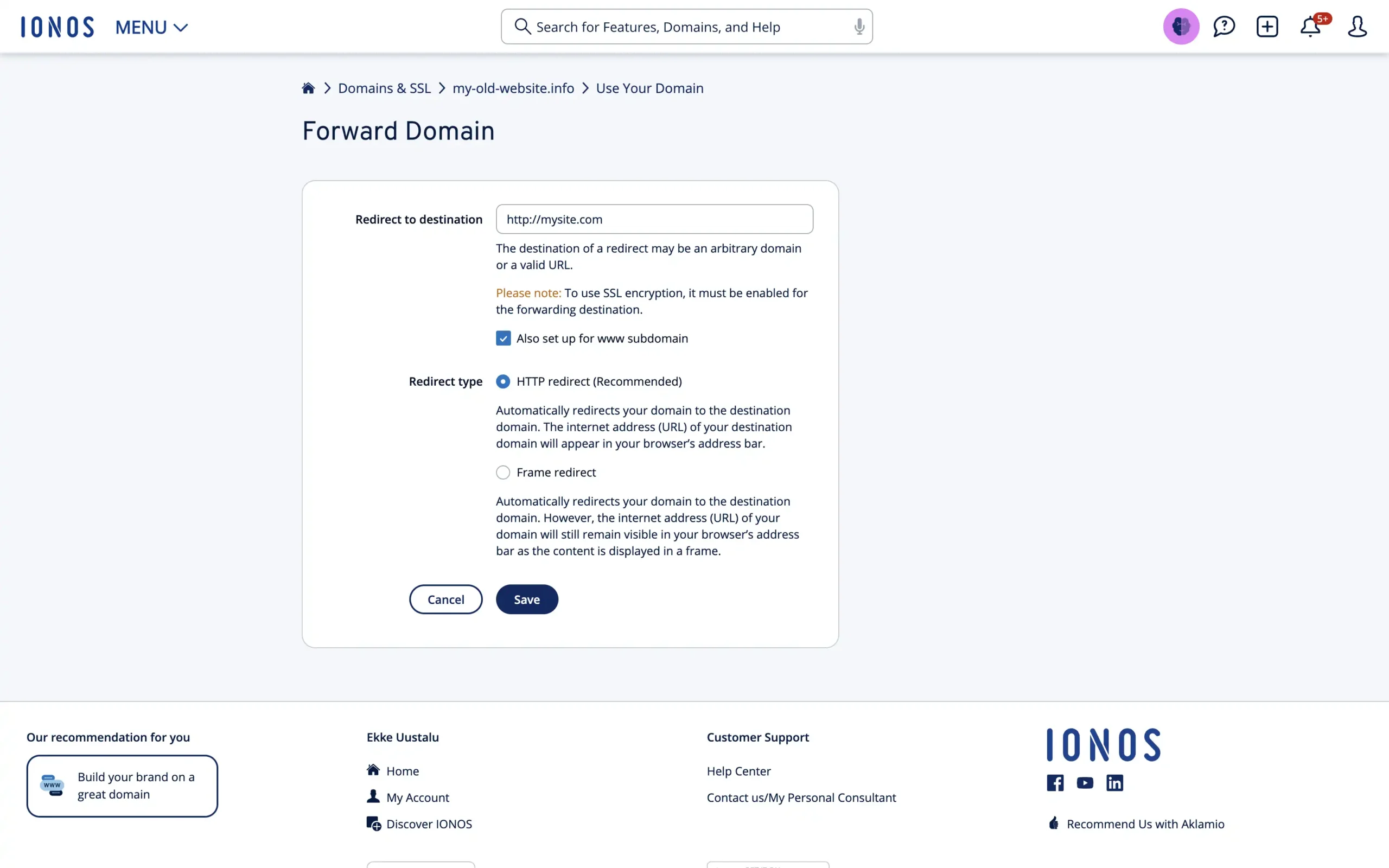Click the Use Your Domain menu item

coord(649,88)
